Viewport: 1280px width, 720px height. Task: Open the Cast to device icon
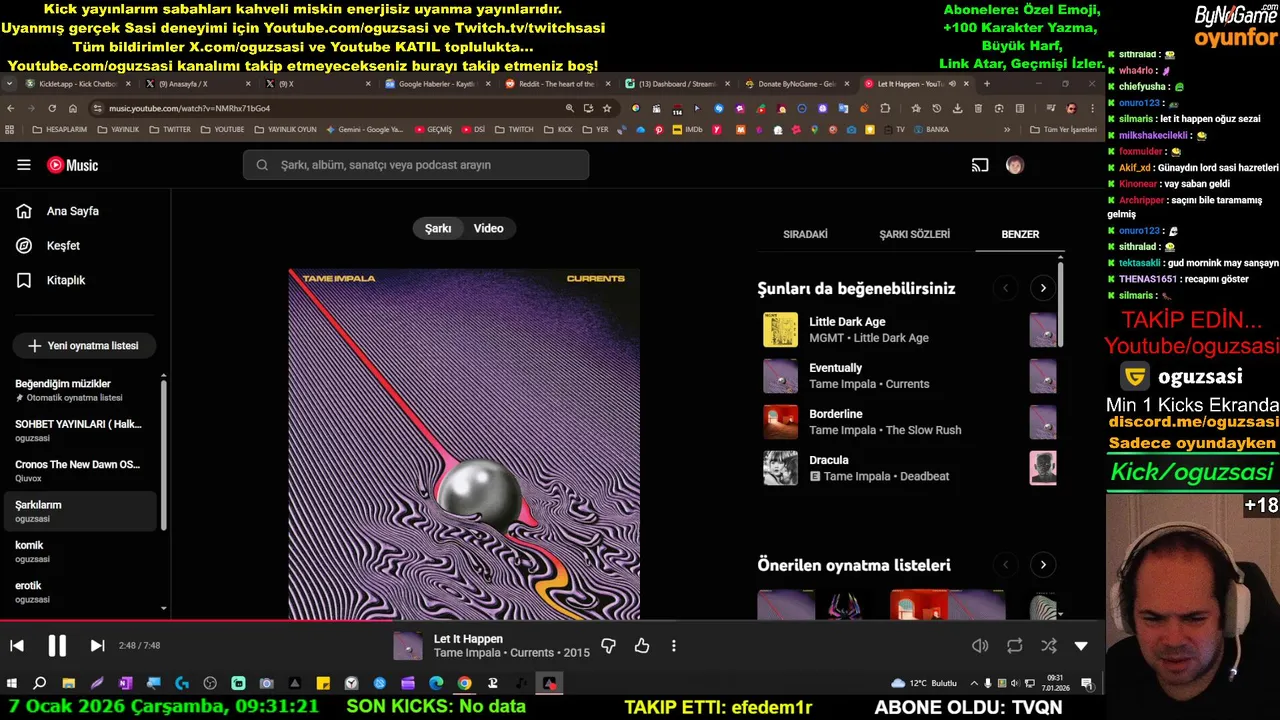click(980, 165)
